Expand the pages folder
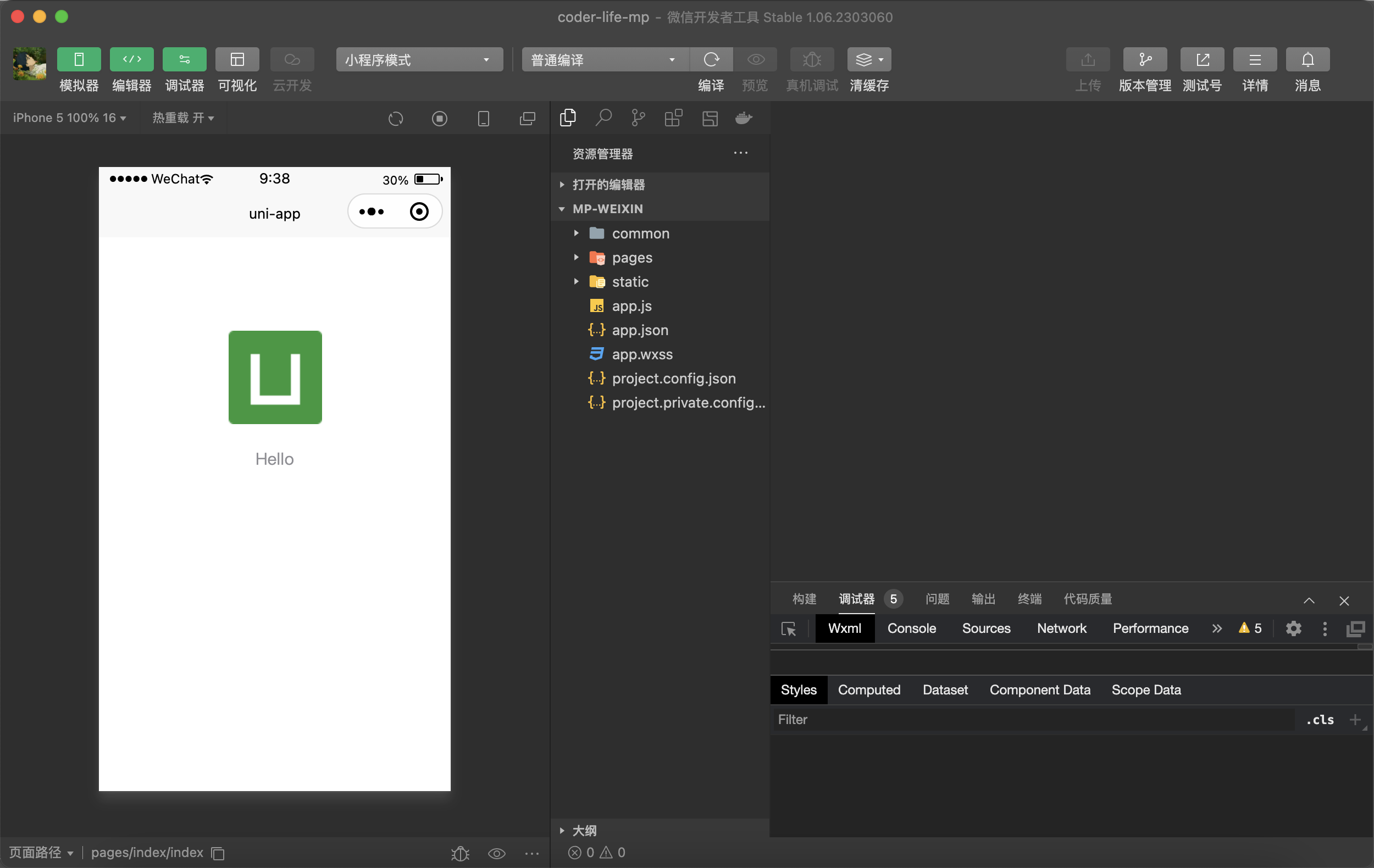 click(x=660, y=257)
